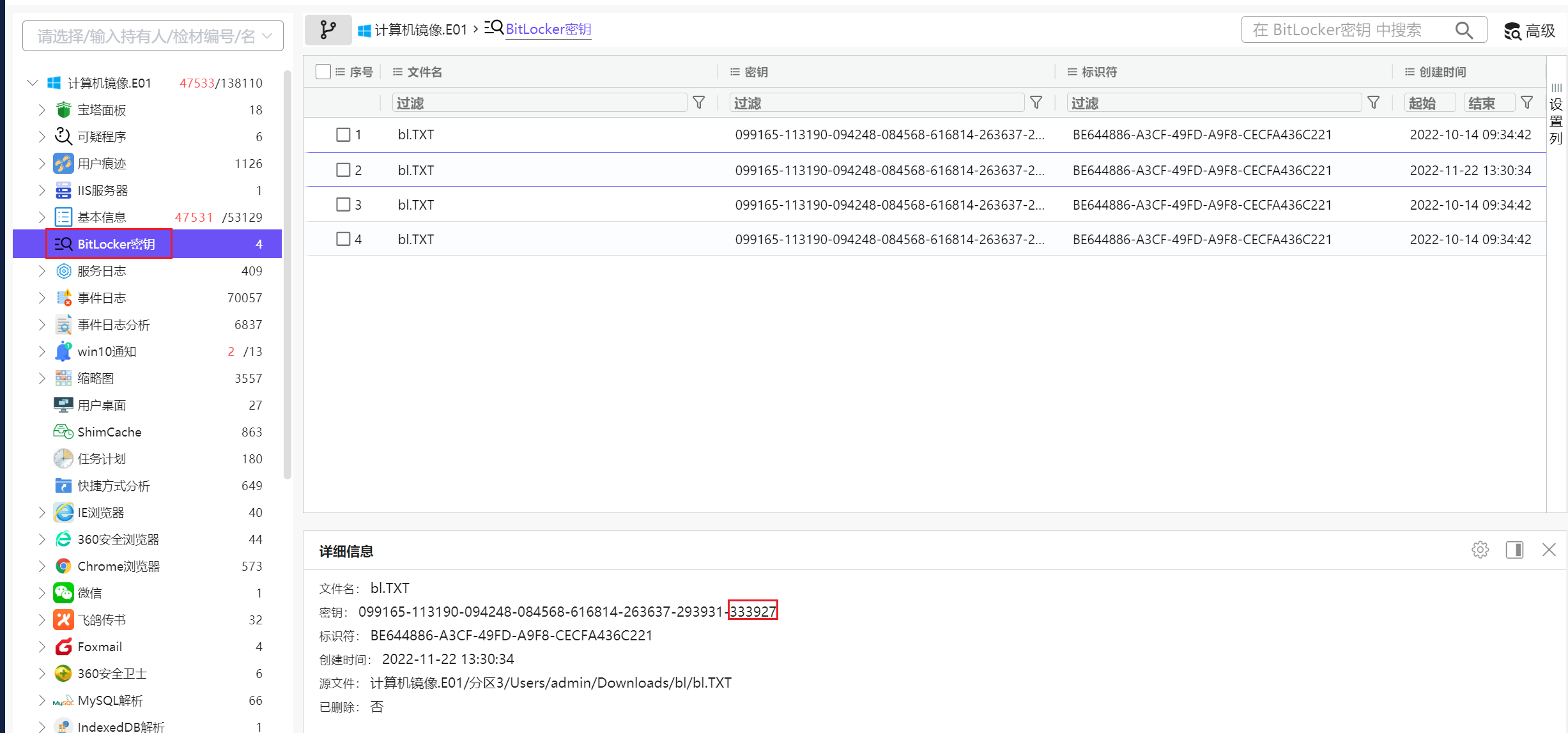Click the filter funnel for 文件名 column
1568x733 pixels.
click(x=699, y=103)
